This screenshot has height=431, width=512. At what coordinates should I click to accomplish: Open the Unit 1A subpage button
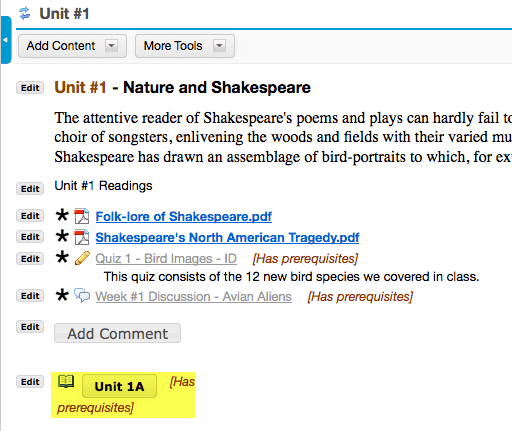click(x=119, y=386)
